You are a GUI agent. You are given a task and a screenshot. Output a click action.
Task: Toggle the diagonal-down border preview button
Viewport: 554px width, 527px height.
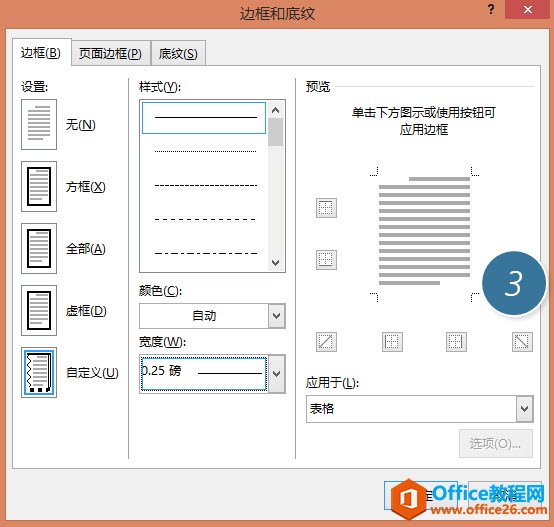coord(522,342)
